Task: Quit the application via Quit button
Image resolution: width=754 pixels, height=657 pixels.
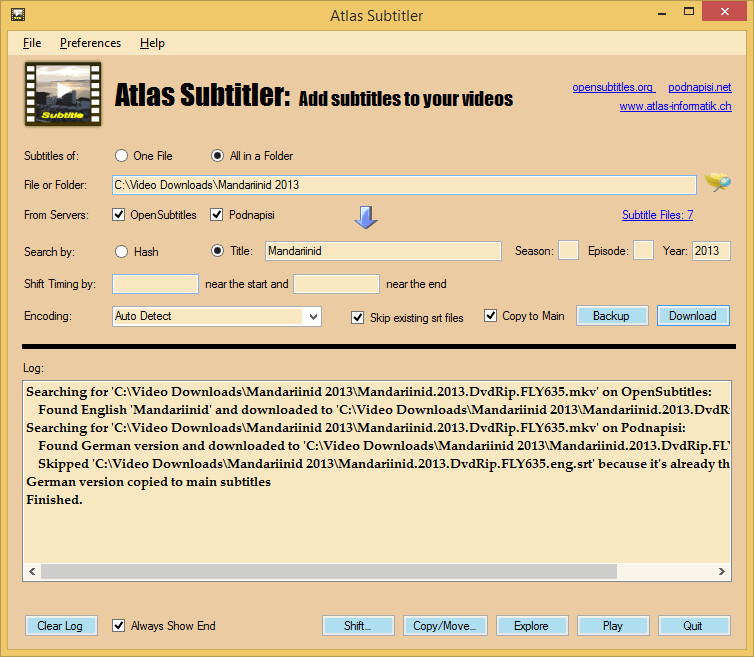Action: click(x=694, y=625)
